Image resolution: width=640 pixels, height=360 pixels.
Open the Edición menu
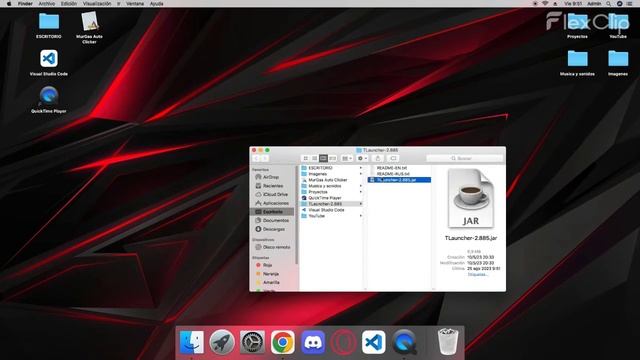point(69,4)
